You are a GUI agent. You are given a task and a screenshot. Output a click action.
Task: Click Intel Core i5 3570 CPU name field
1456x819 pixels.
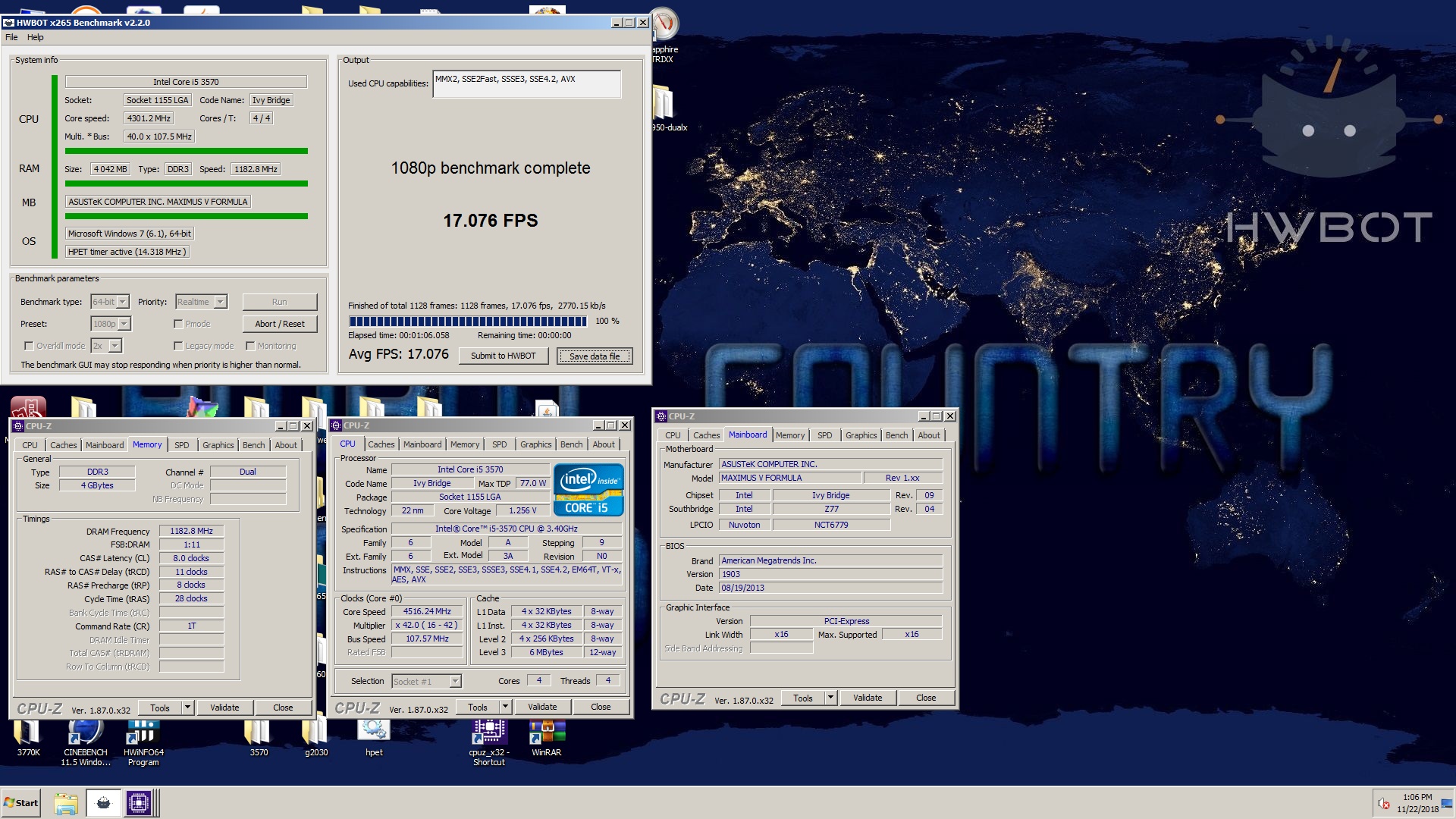coord(186,82)
